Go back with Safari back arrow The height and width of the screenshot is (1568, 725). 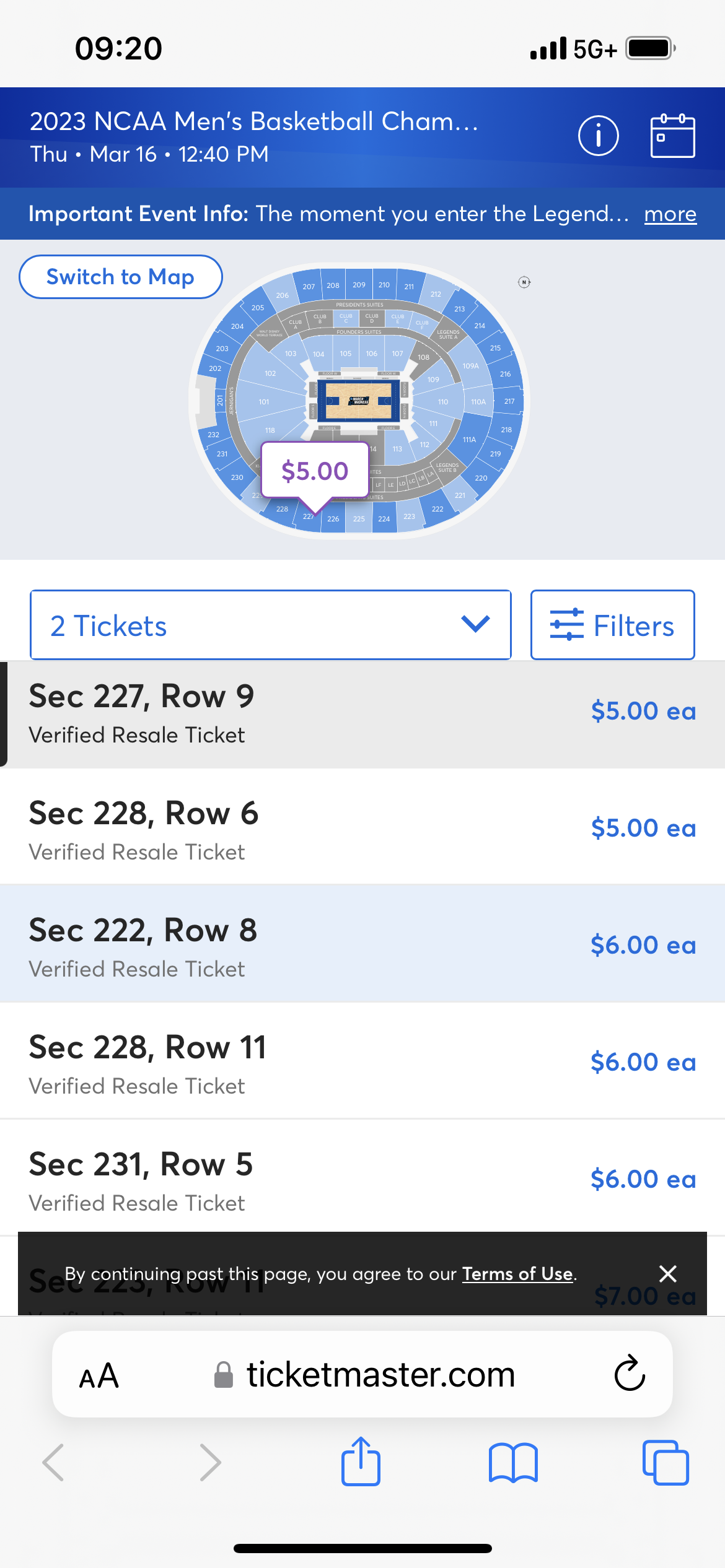point(53,1463)
